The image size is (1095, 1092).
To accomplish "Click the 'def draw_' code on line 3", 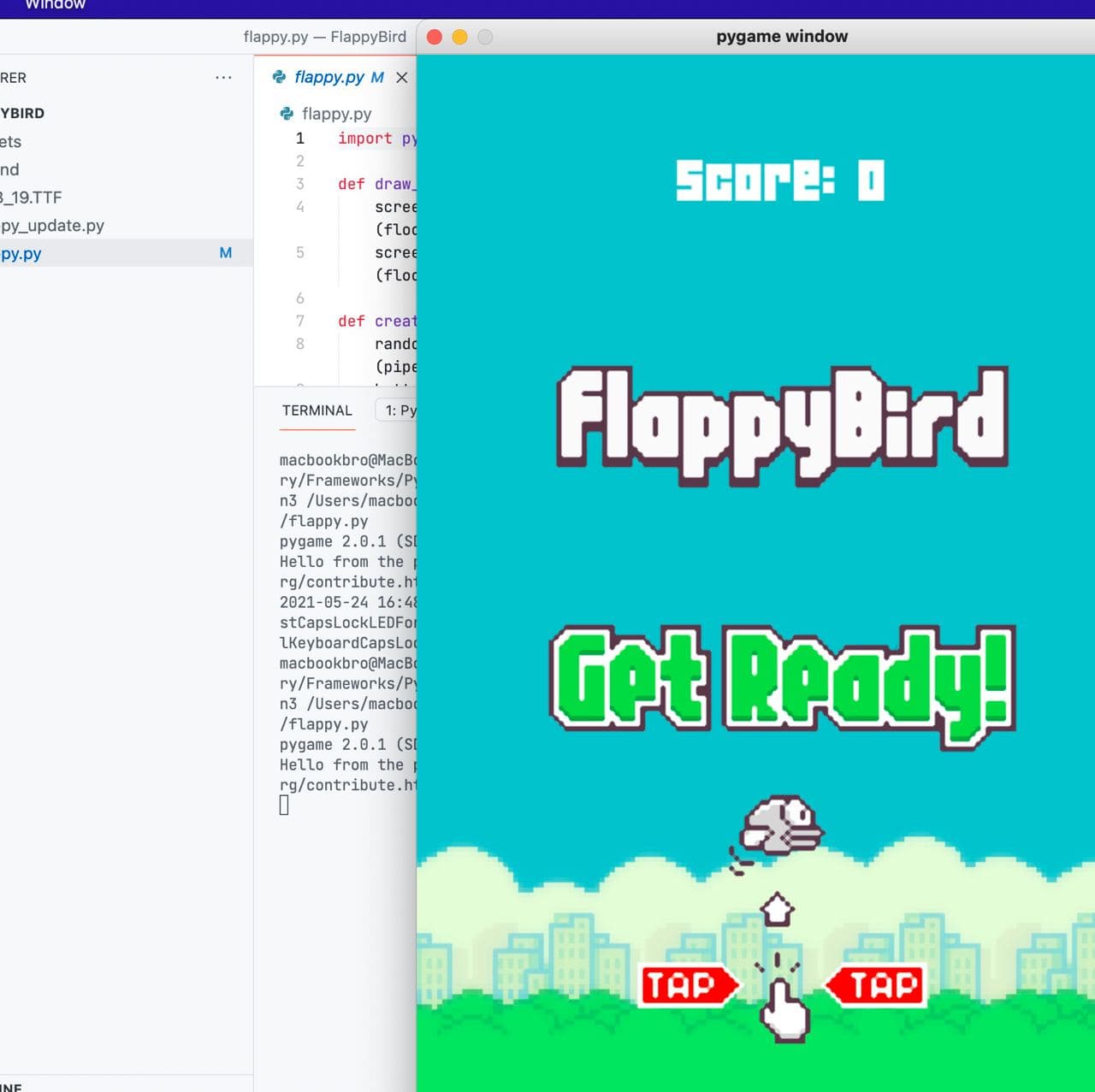I will coord(377,184).
